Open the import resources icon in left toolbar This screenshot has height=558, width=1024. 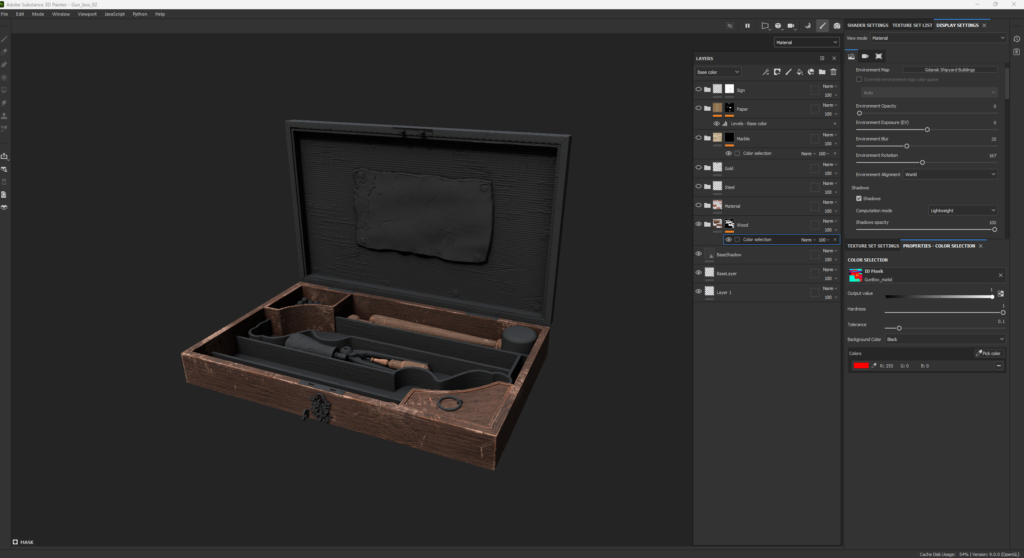pyautogui.click(x=5, y=156)
